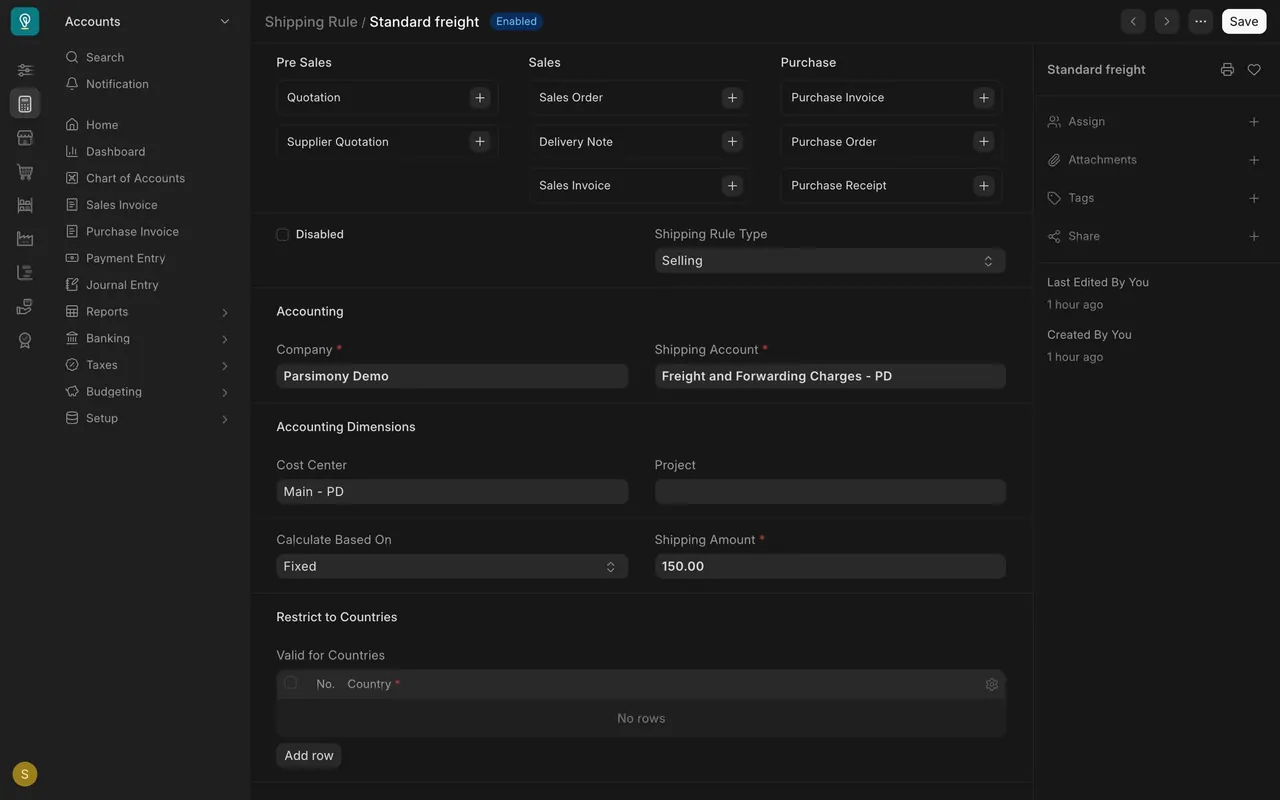Follow the Shipping Rule breadcrumb link
Screen dimensions: 1280x800
(311, 22)
